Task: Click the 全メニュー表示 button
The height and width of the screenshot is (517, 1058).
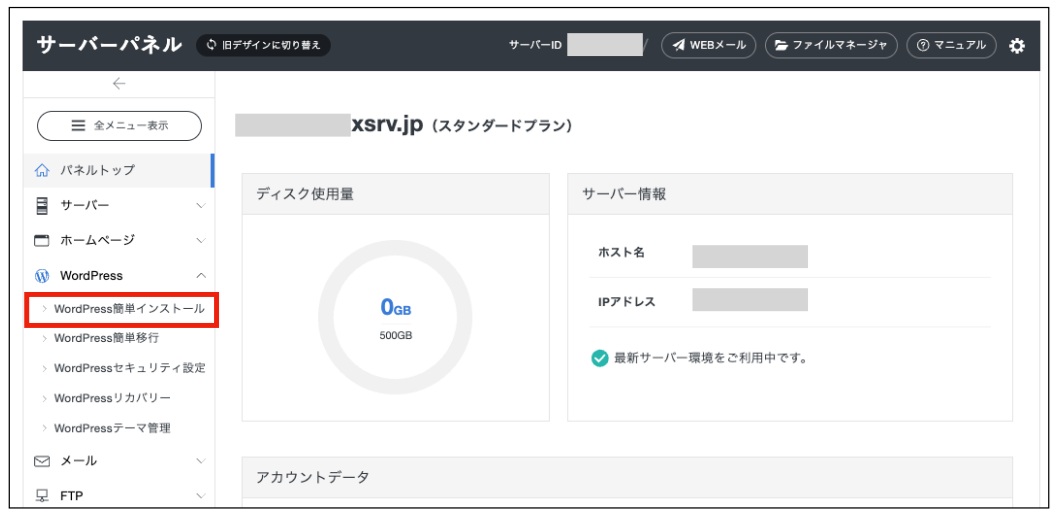Action: (119, 126)
